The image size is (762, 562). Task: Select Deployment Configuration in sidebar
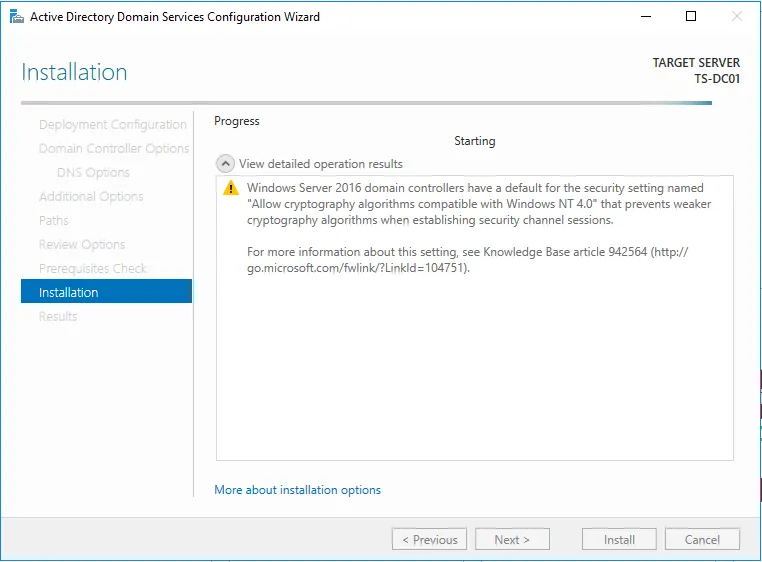click(x=113, y=124)
